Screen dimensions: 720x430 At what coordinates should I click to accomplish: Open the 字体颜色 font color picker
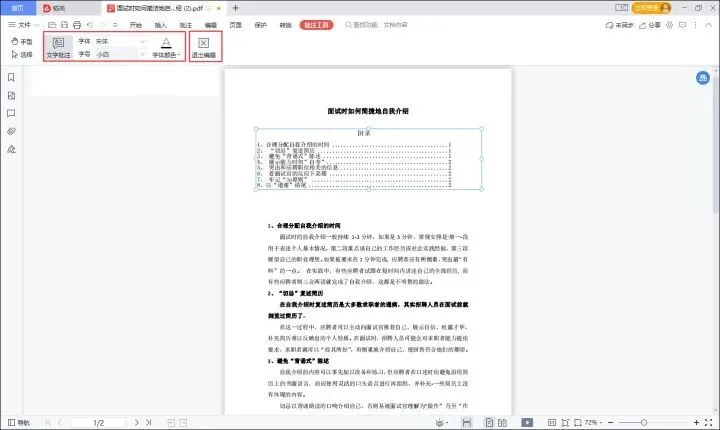pyautogui.click(x=166, y=48)
